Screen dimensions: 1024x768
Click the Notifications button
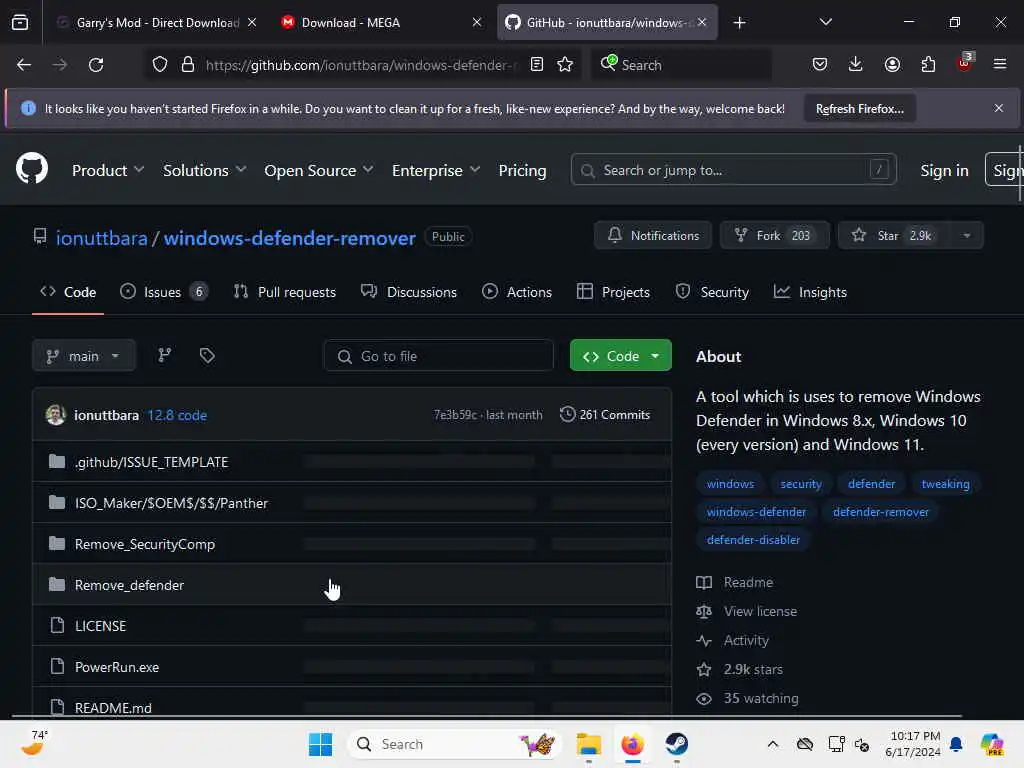(653, 235)
